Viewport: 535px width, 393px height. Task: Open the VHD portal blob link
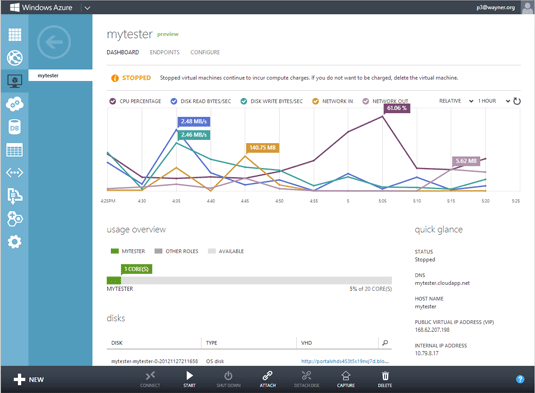[345, 361]
